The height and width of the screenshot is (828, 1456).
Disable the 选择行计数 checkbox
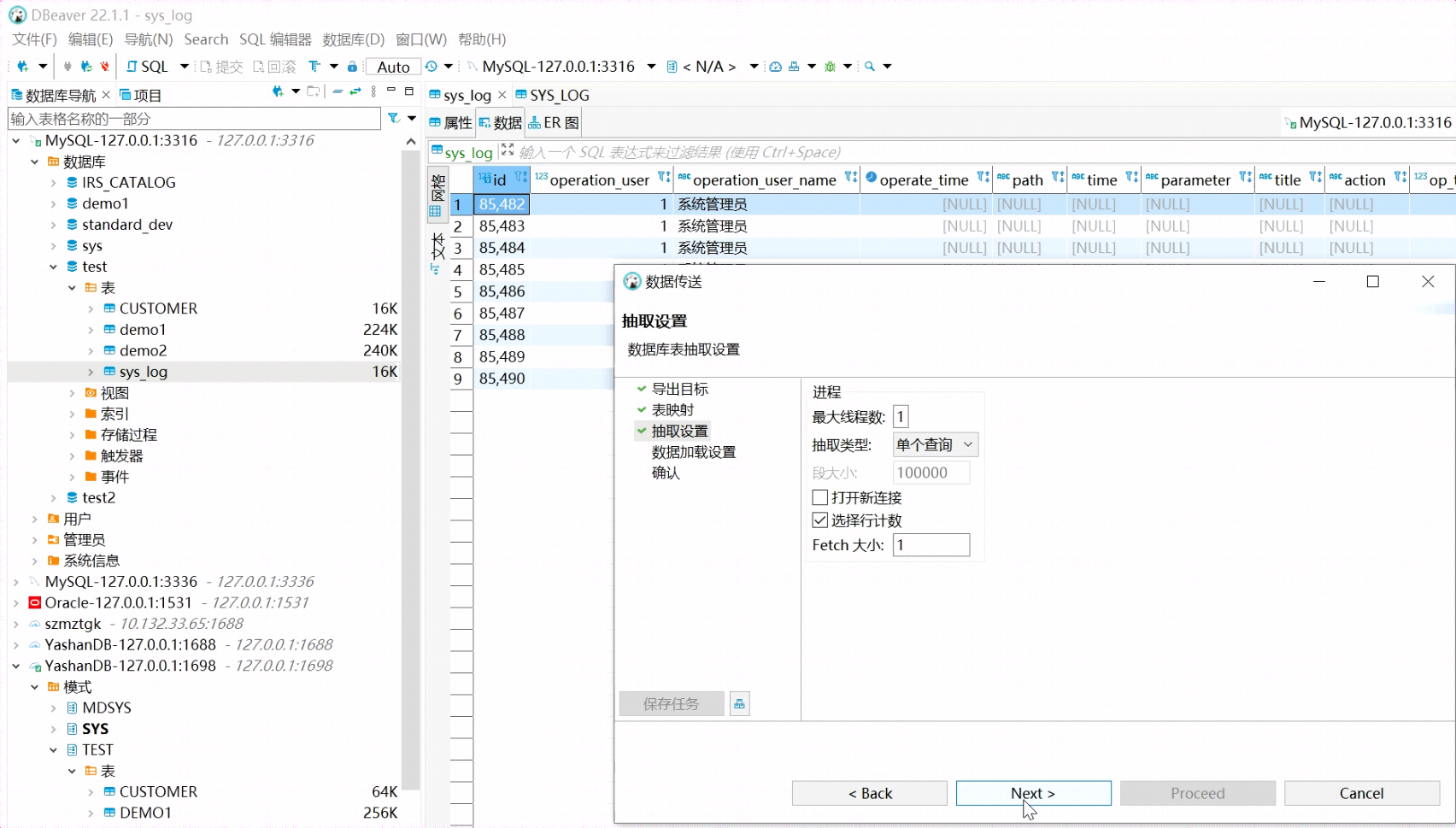819,520
